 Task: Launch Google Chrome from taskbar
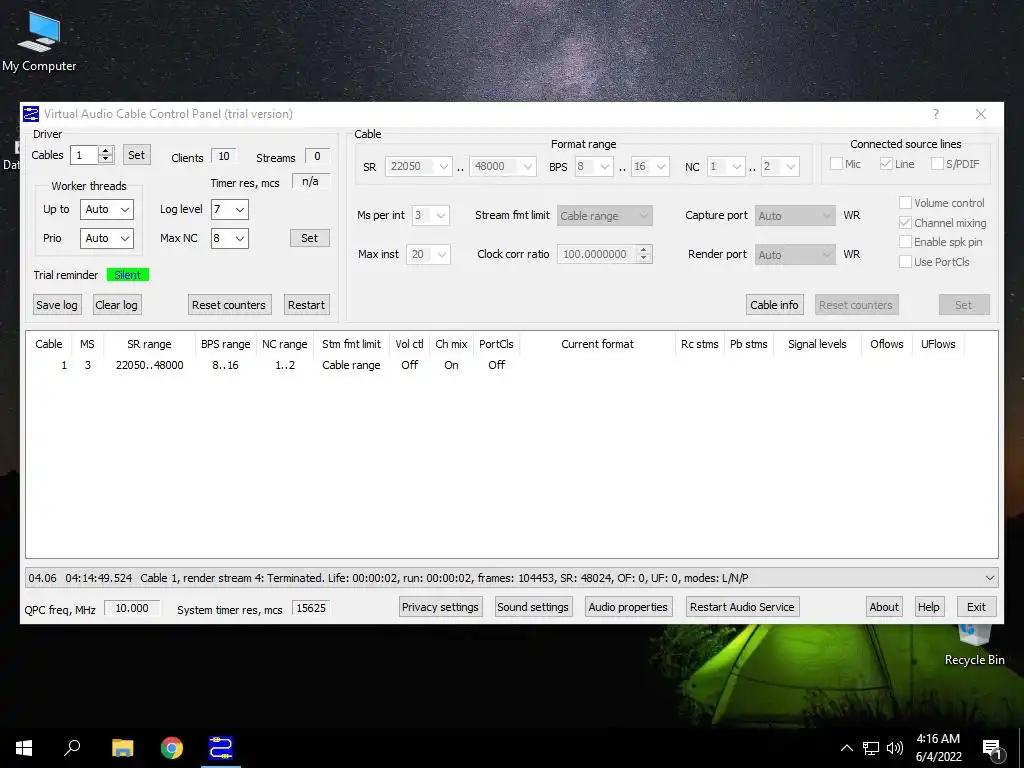[172, 748]
